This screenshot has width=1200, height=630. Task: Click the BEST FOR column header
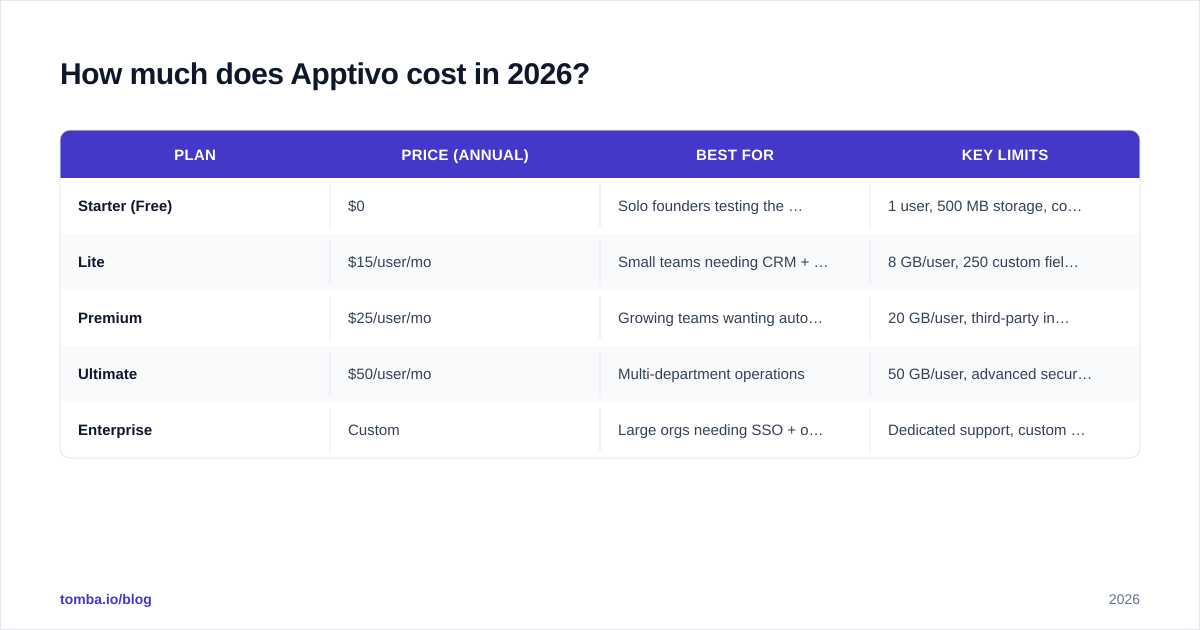click(735, 155)
